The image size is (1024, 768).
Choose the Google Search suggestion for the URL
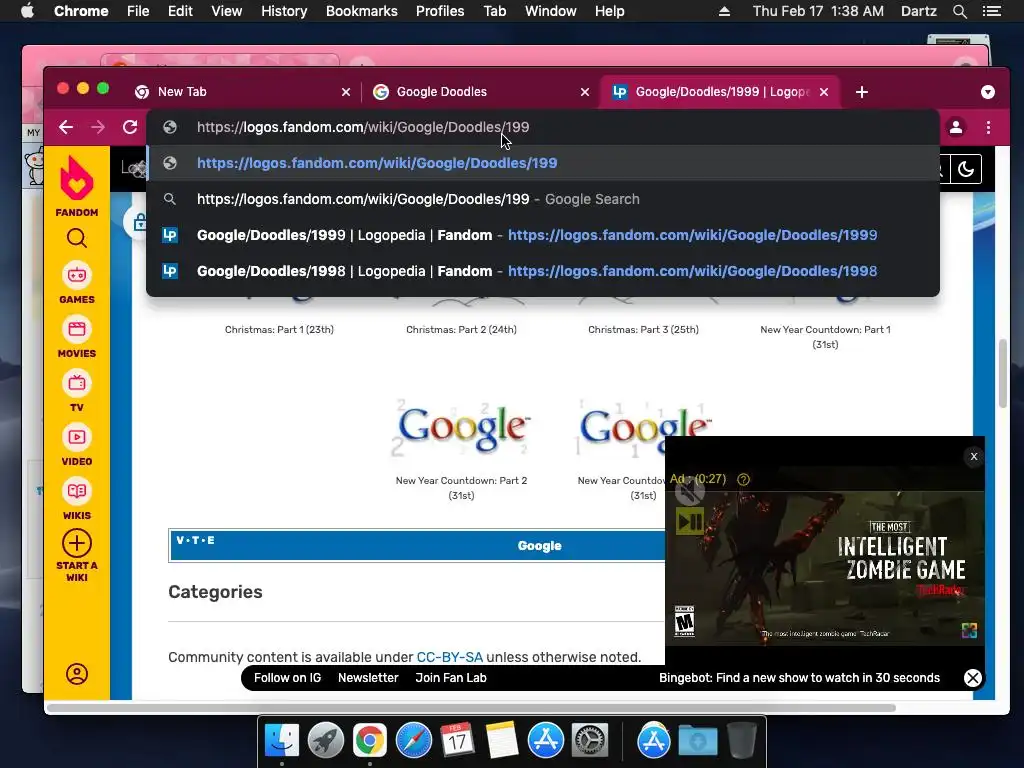[543, 199]
